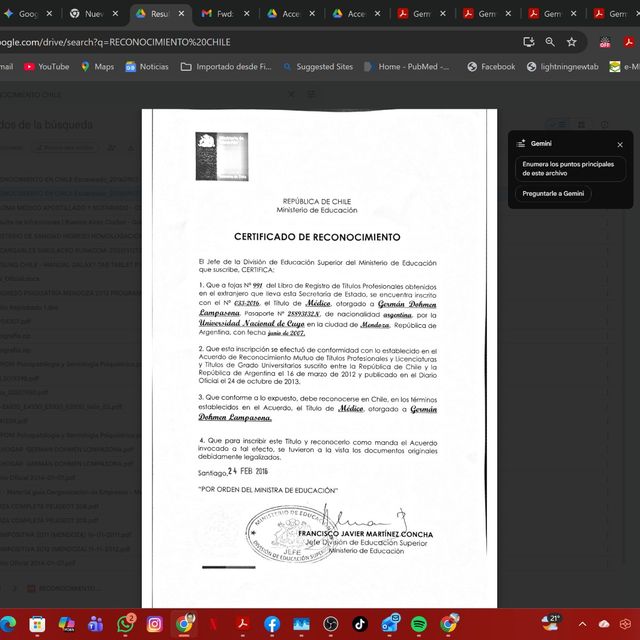Open Instagram from the taskbar
The image size is (640, 640).
tap(154, 624)
